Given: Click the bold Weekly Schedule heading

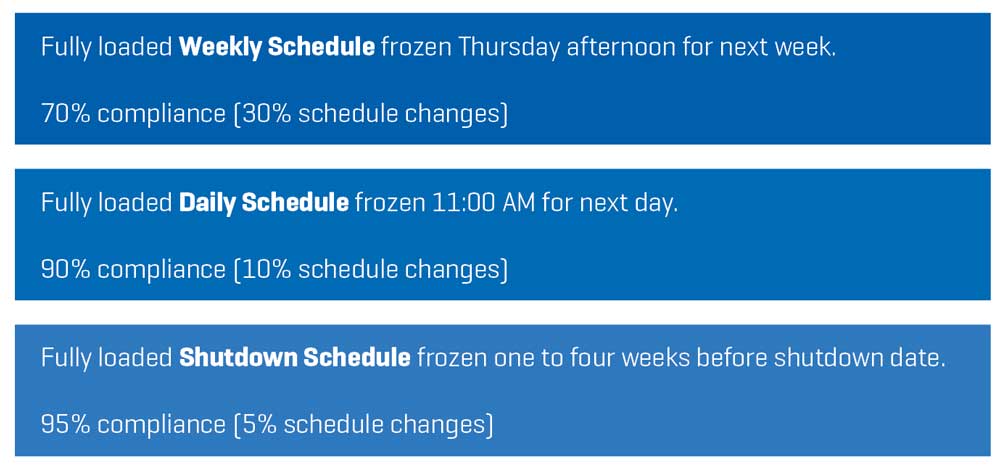Looking at the screenshot, I should [277, 48].
